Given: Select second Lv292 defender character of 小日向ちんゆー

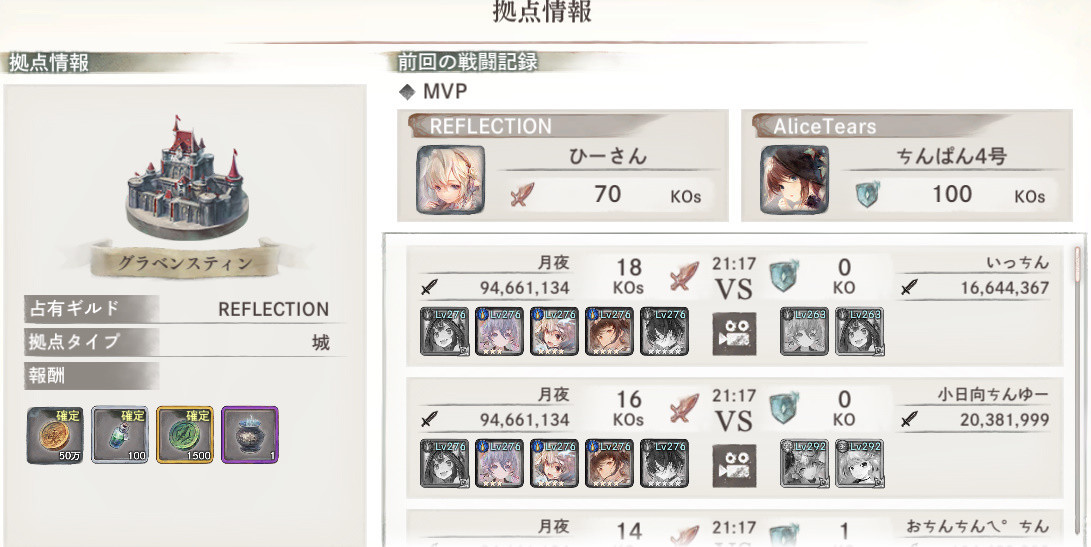Looking at the screenshot, I should click(x=859, y=463).
